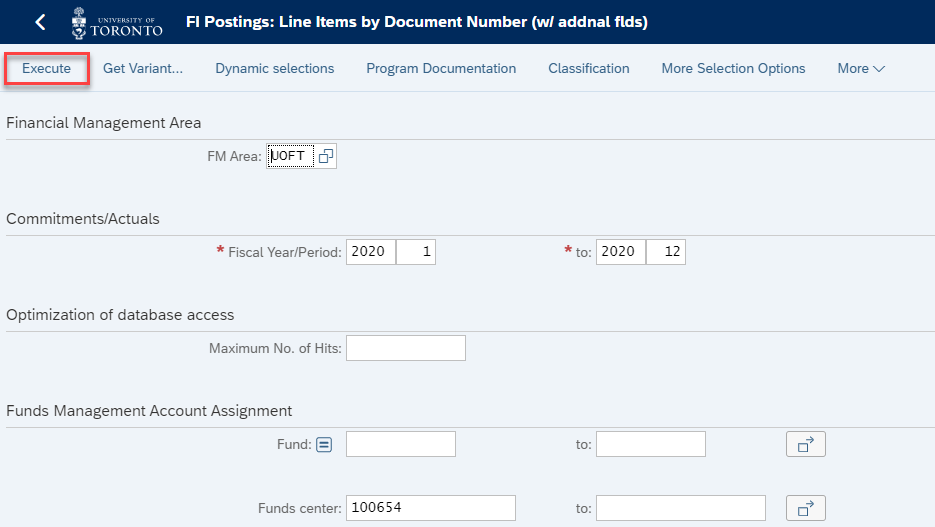Open multiple selection for Fund

click(x=806, y=444)
